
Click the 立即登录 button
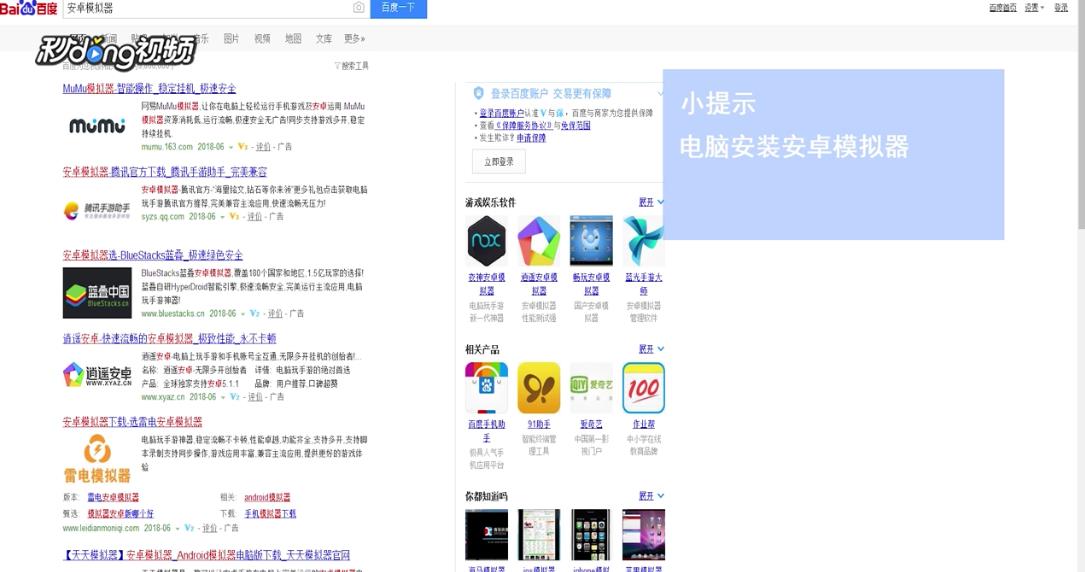pos(499,162)
